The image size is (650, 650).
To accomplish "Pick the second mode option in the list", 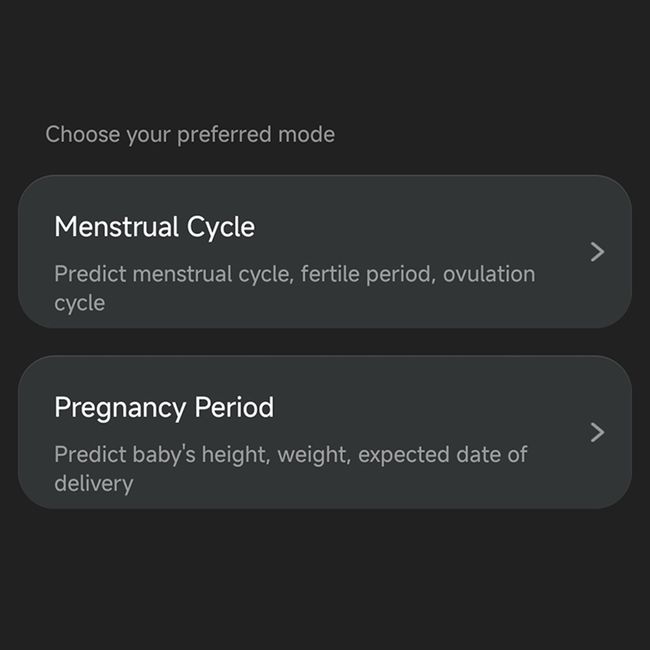I will (x=325, y=432).
